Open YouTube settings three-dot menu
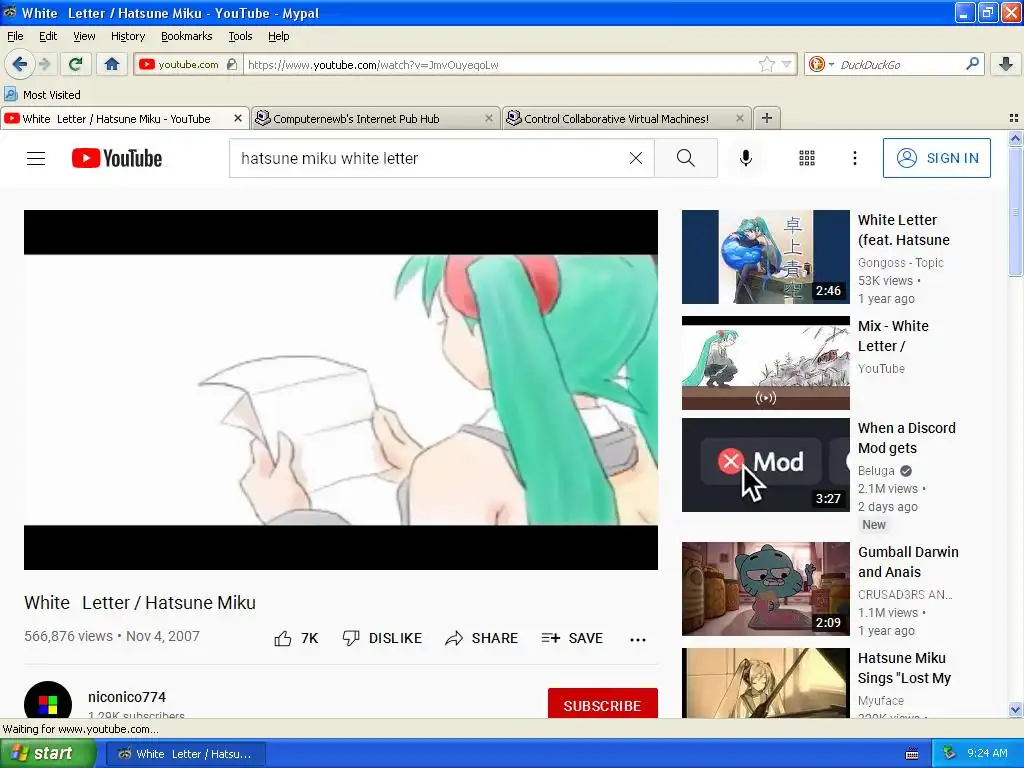 [855, 158]
